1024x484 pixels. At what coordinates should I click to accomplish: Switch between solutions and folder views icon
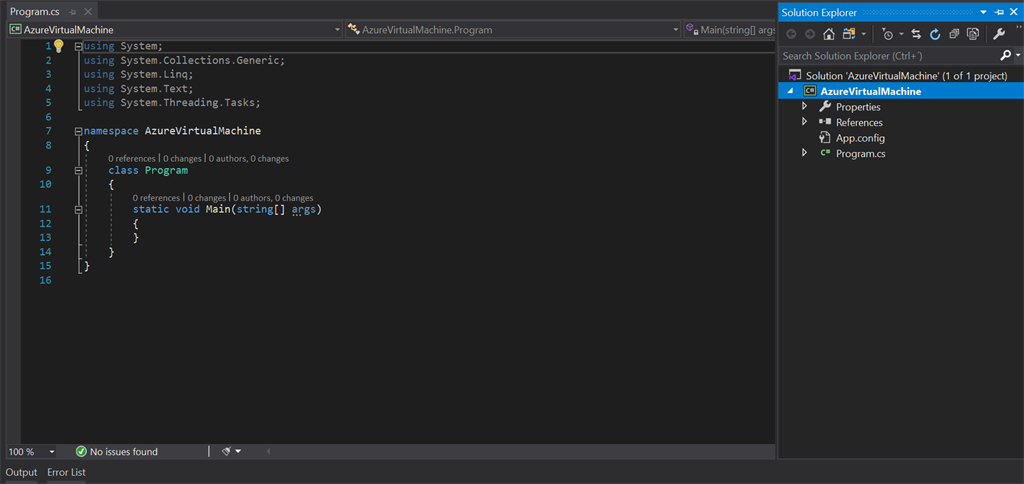pyautogui.click(x=848, y=34)
